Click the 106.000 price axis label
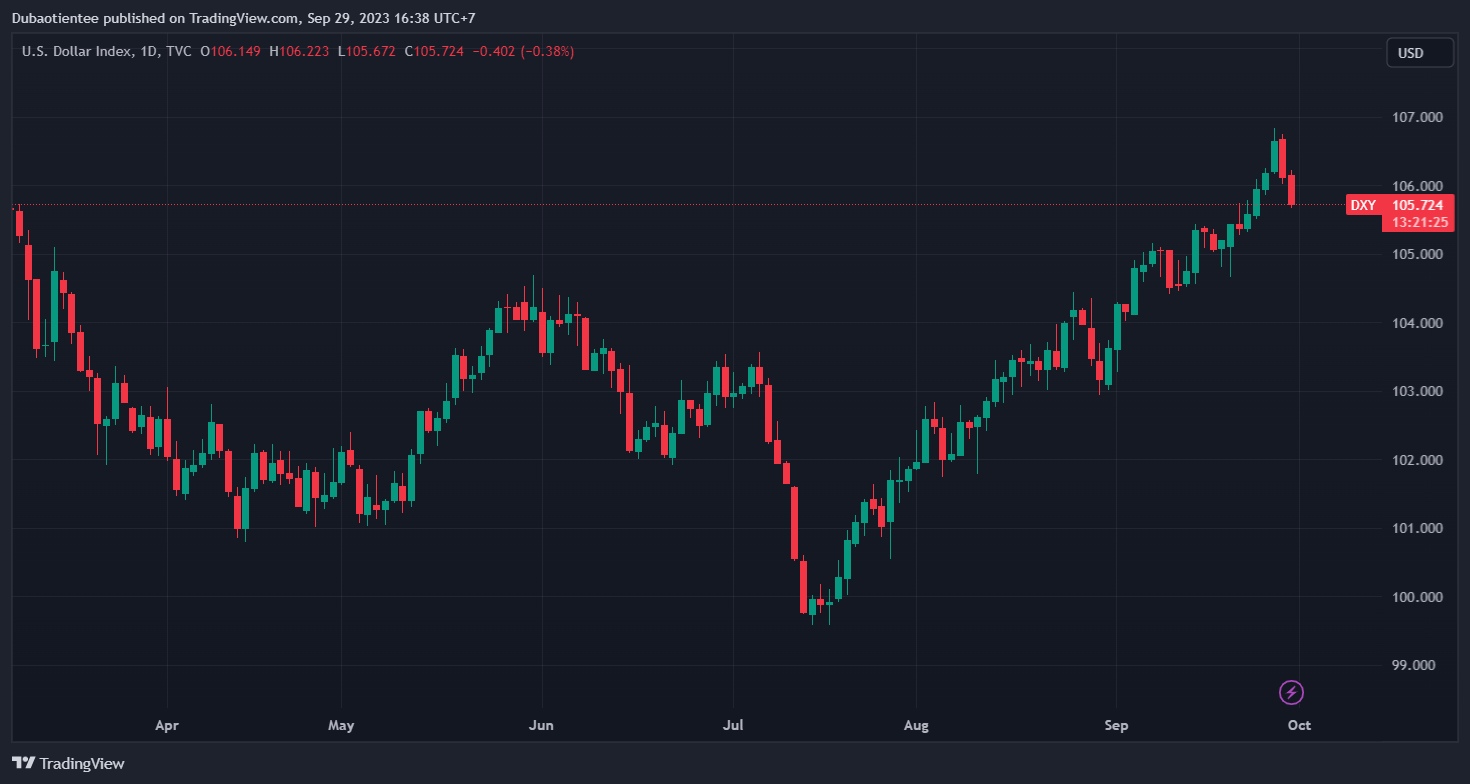 (x=1417, y=186)
